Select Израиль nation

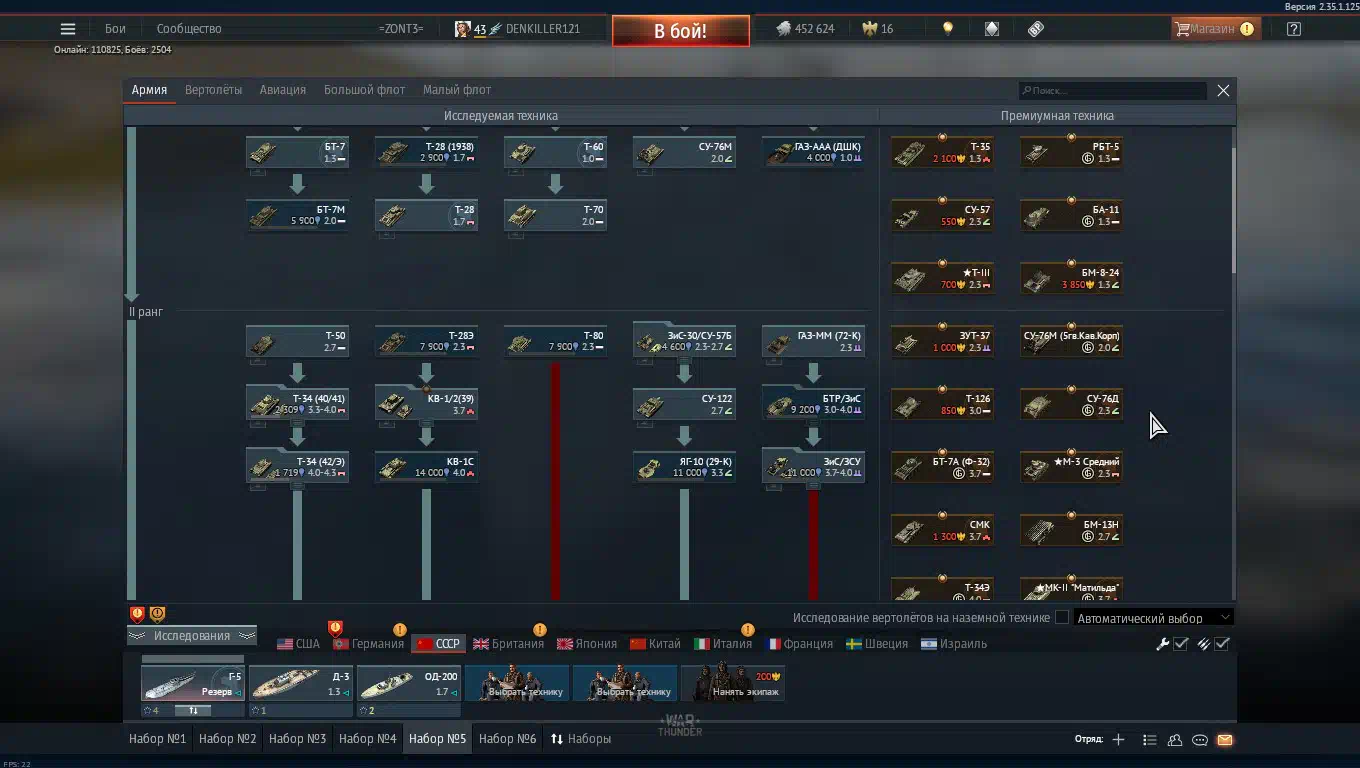[954, 644]
